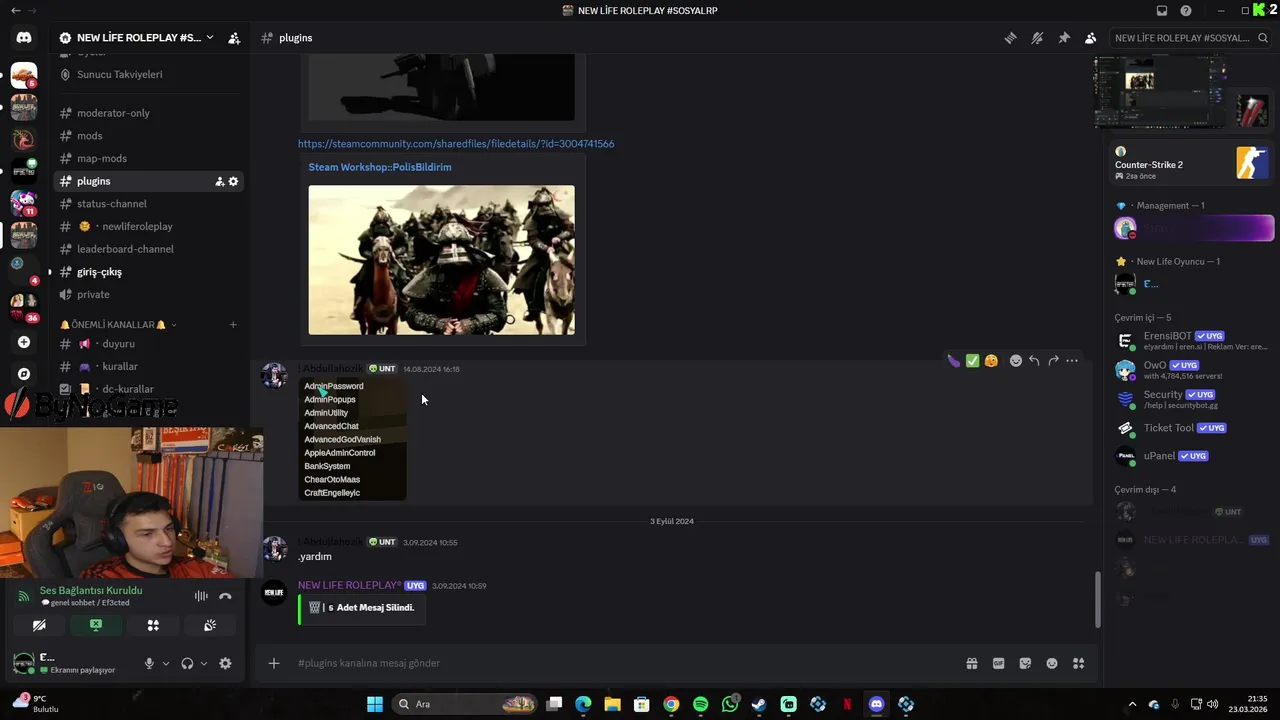Viewport: 1280px width, 720px height.
Task: Open User Settings gear icon
Action: click(225, 663)
